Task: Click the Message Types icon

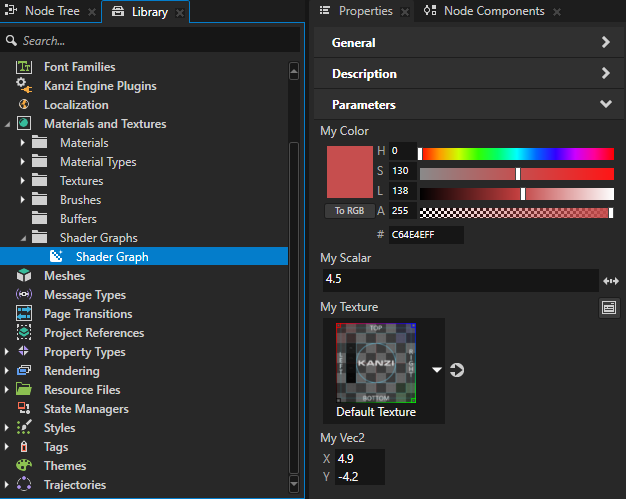Action: (x=24, y=295)
